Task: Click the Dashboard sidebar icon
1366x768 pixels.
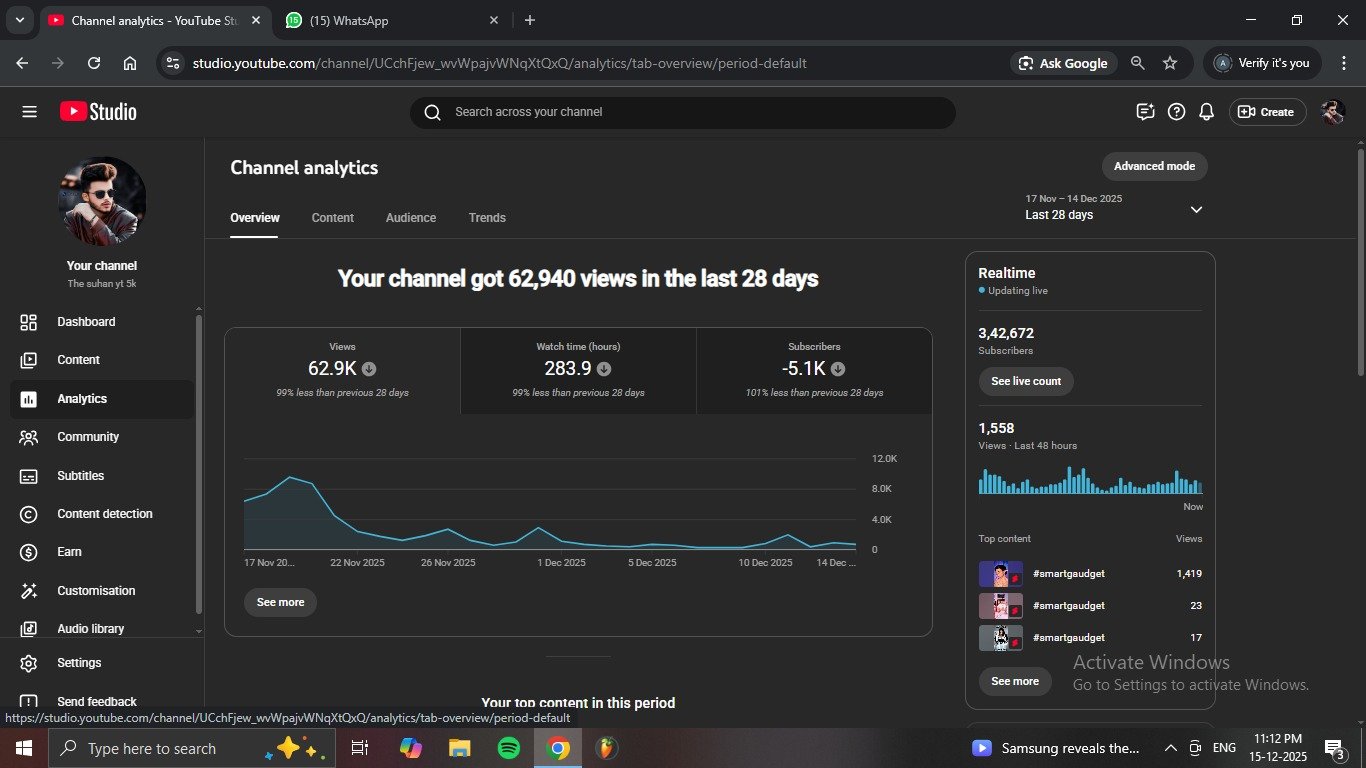Action: coord(29,322)
